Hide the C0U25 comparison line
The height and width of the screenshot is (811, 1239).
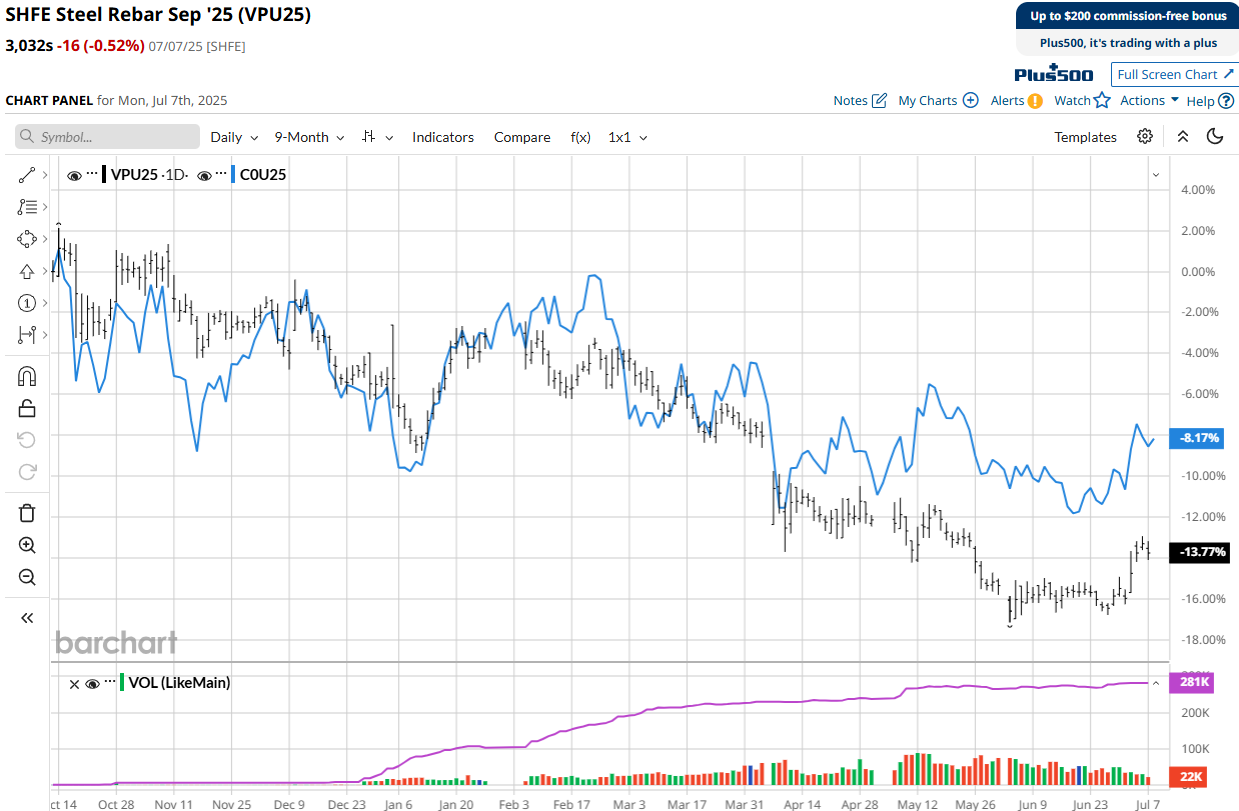pyautogui.click(x=204, y=175)
